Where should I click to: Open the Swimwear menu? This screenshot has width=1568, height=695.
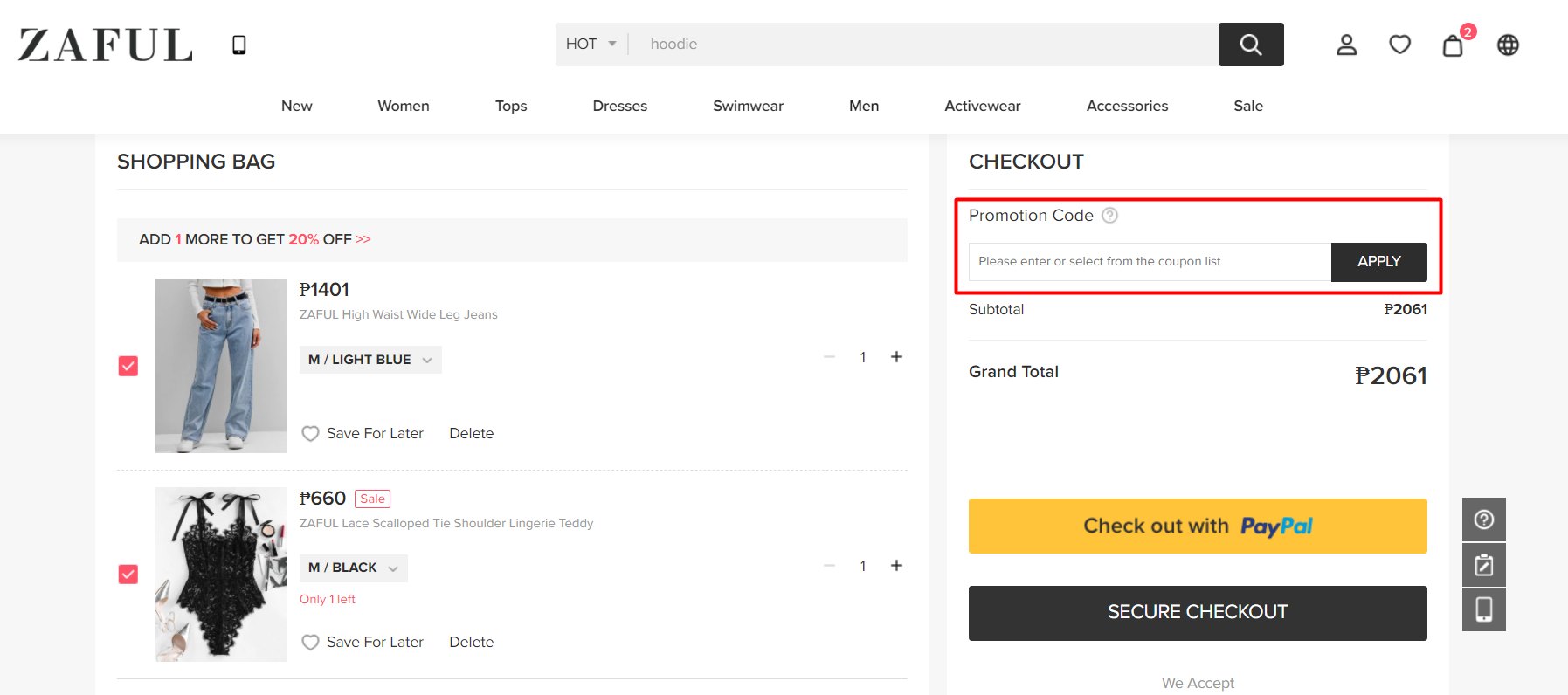click(748, 106)
